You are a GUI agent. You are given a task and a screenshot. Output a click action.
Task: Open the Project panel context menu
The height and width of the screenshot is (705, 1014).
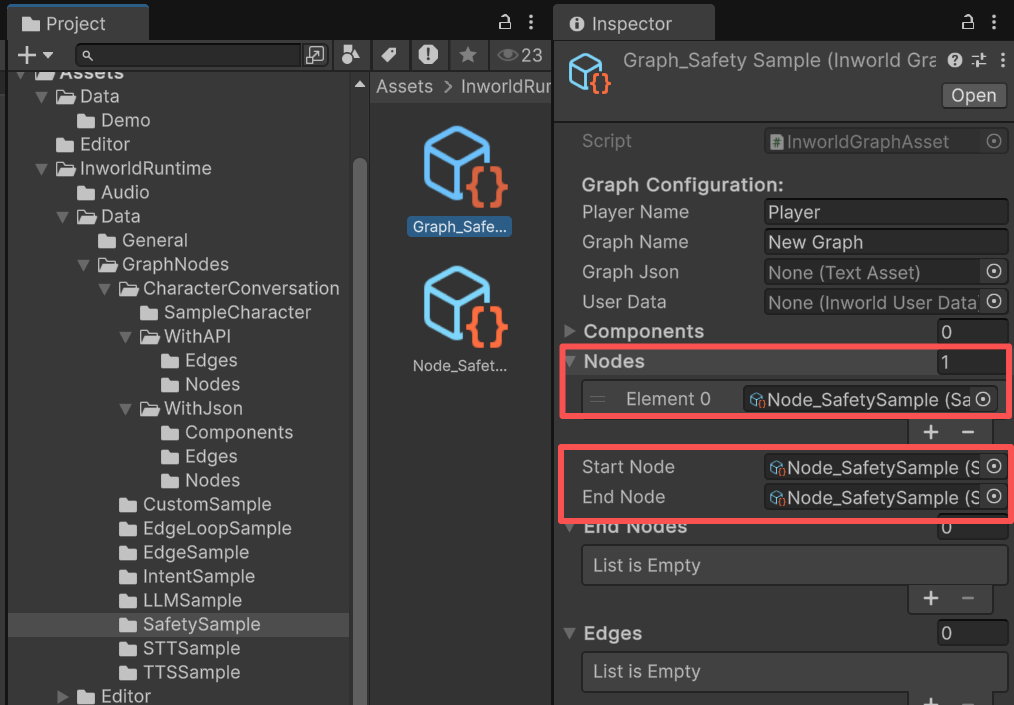point(531,21)
